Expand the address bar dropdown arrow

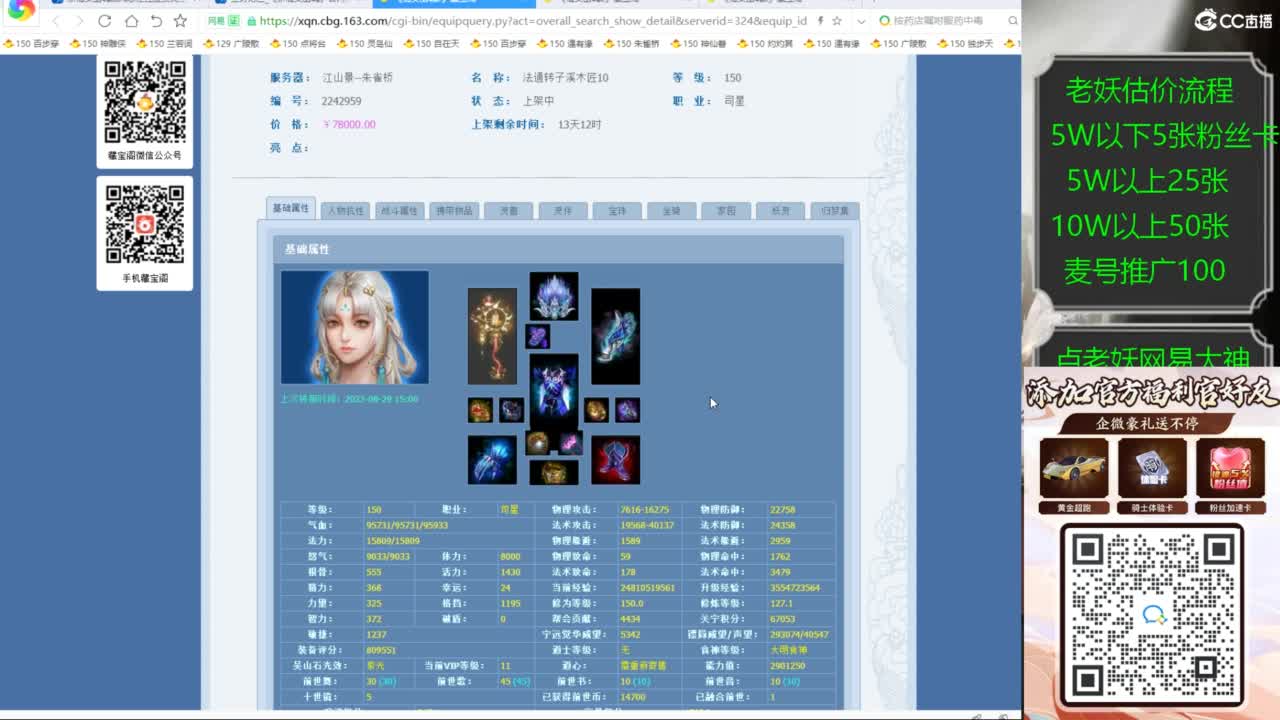tap(861, 21)
